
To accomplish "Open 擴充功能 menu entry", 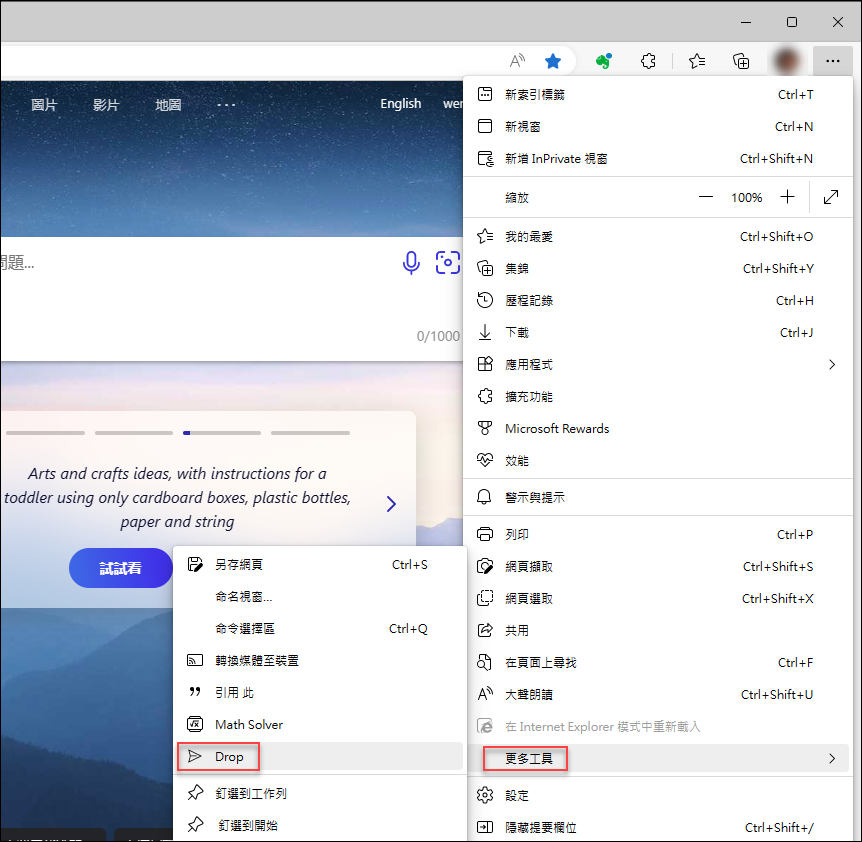I will [657, 396].
